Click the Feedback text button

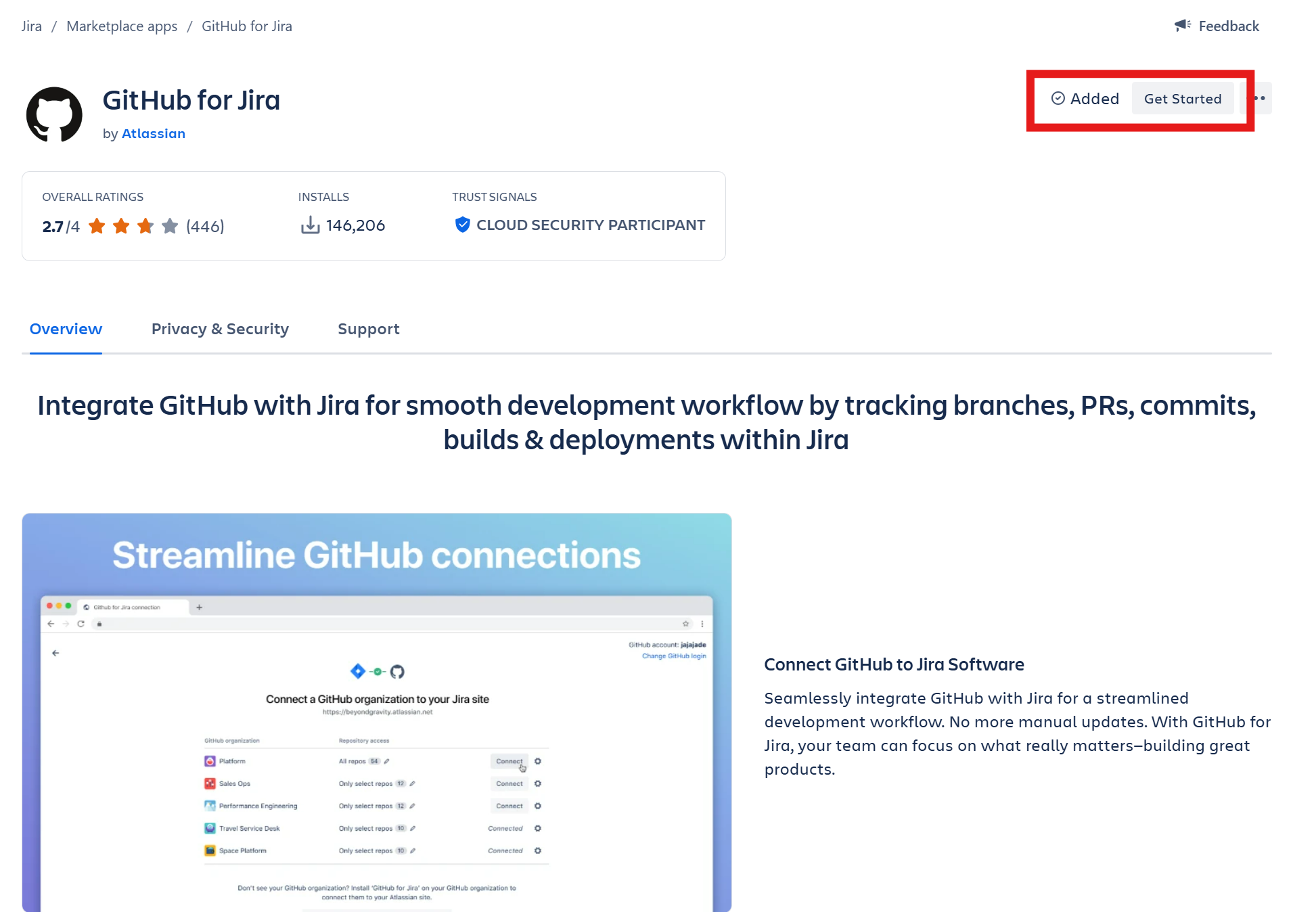tap(1228, 26)
